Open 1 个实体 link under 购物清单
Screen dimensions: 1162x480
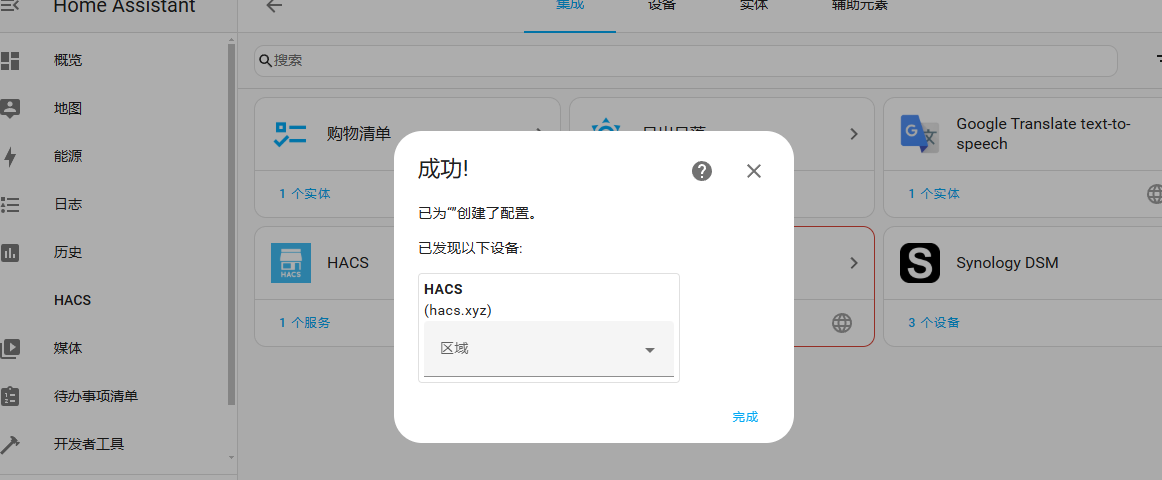pyautogui.click(x=305, y=194)
